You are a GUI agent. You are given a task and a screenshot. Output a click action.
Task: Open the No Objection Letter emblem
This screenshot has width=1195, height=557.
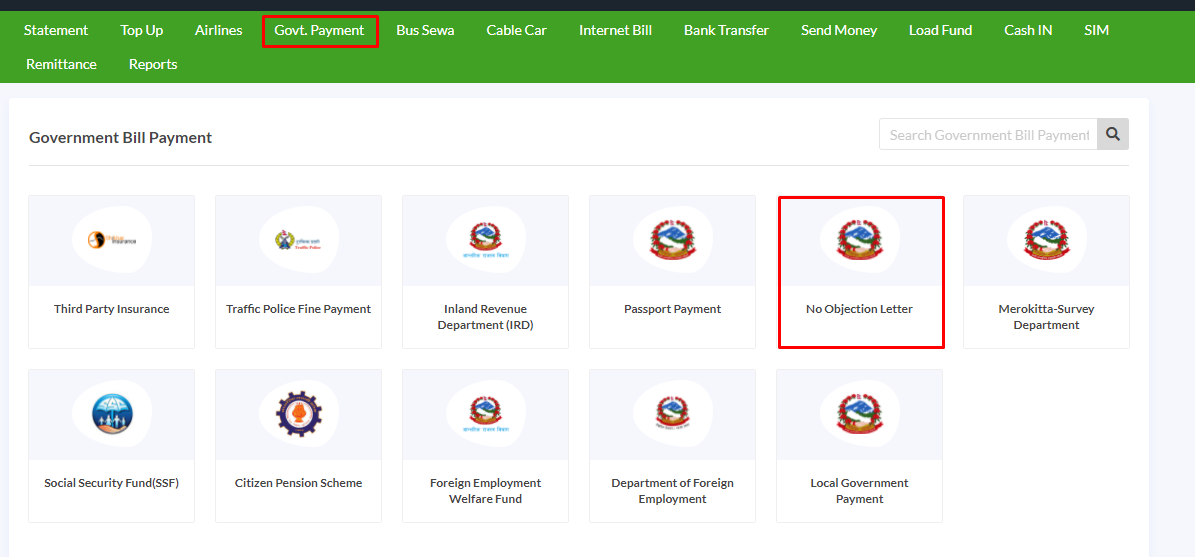tap(859, 241)
